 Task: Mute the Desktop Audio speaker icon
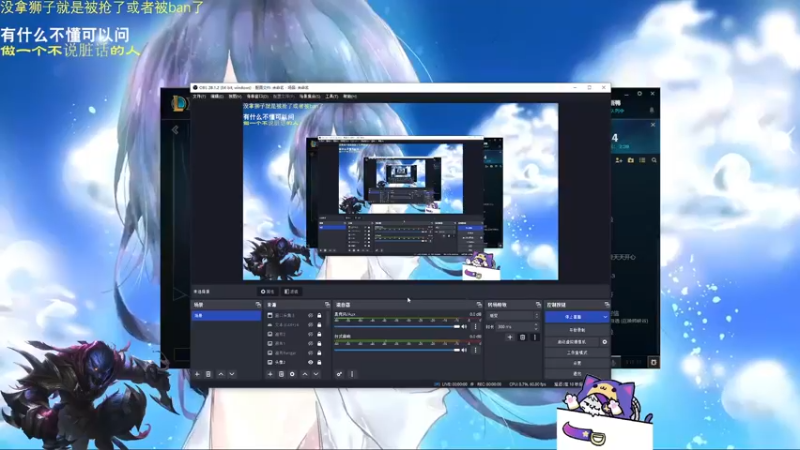click(x=464, y=350)
